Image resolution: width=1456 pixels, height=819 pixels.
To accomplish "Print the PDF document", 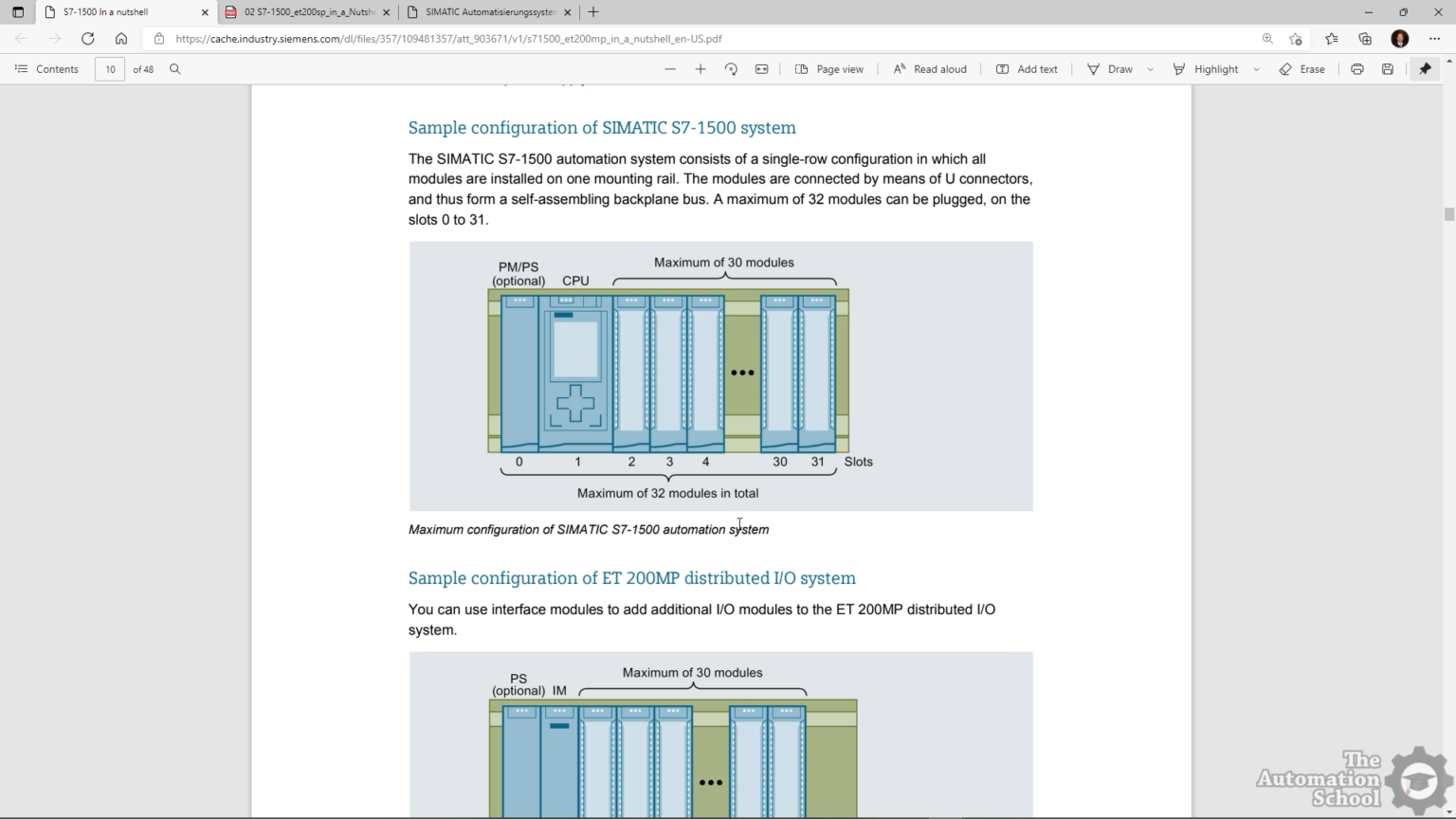I will [1356, 68].
